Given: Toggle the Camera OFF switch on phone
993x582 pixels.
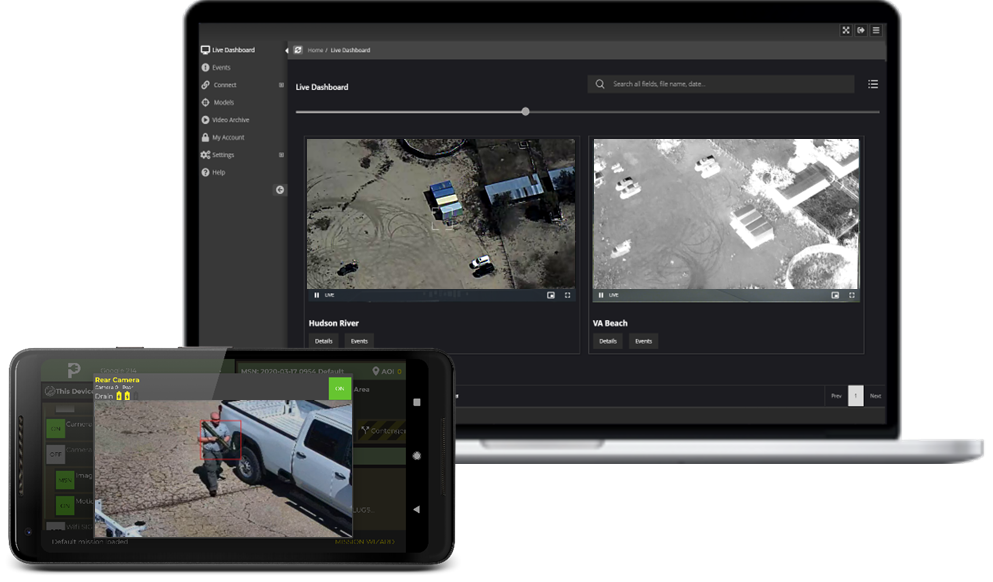Looking at the screenshot, I should [56, 453].
